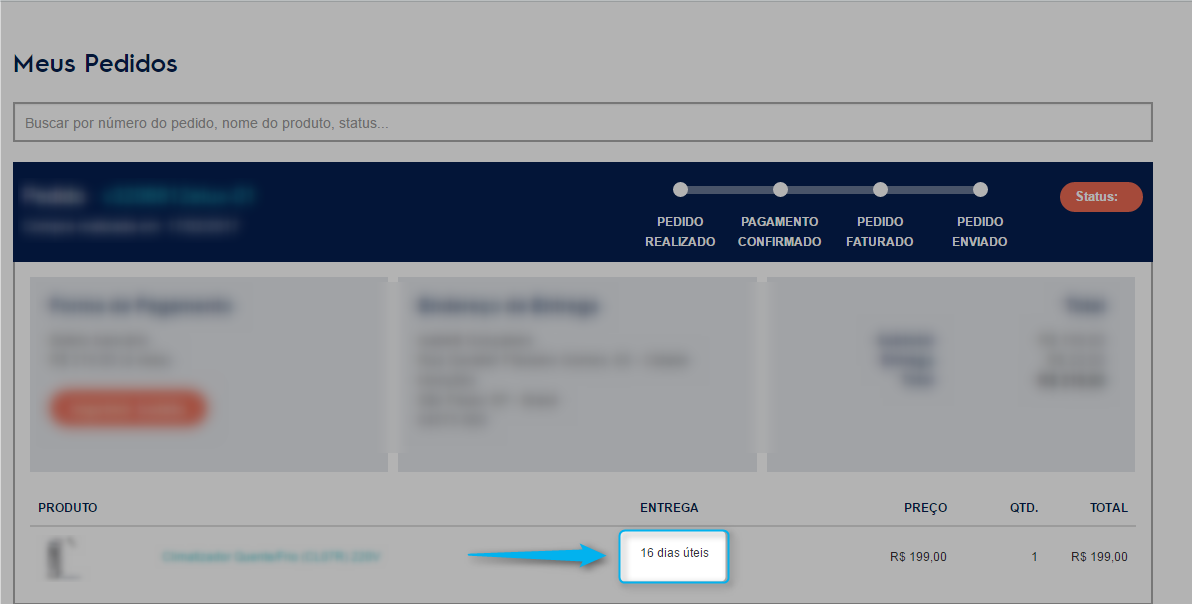This screenshot has height=604, width=1192.
Task: Click the order search input field
Action: (x=583, y=122)
